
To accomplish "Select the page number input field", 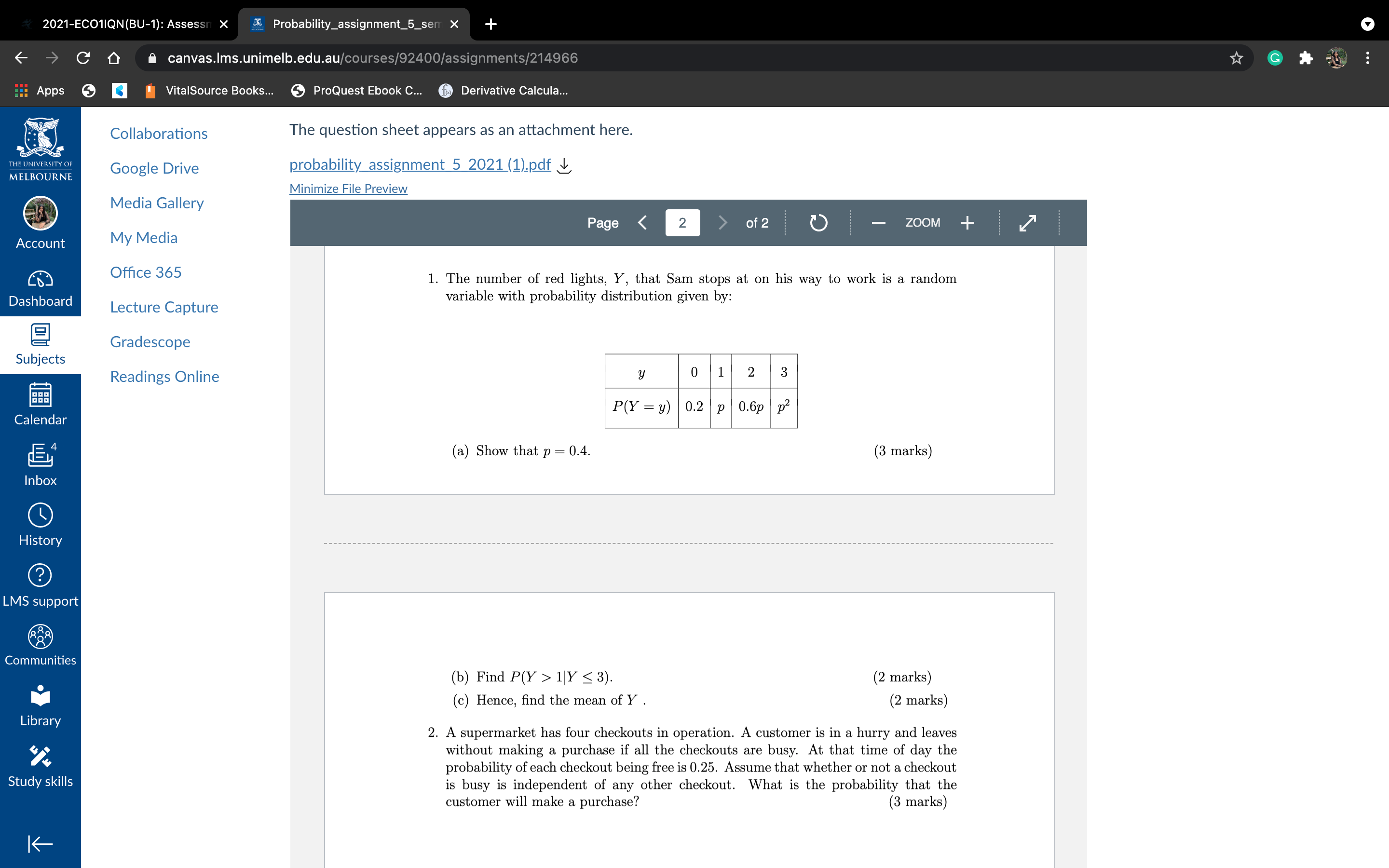I will point(683,222).
